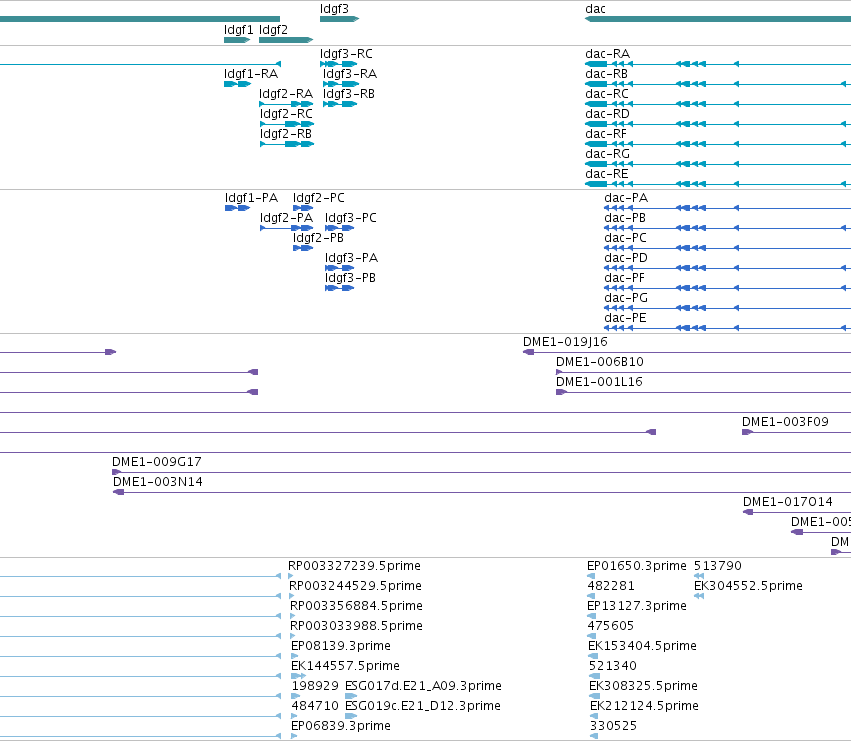This screenshot has width=851, height=741.
Task: Select the DME1-003F09 clone
Action: (796, 432)
